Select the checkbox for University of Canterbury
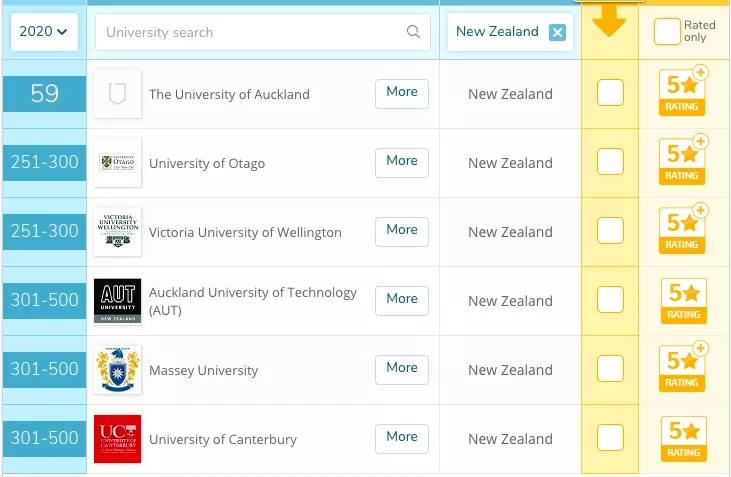This screenshot has height=477, width=731. (610, 438)
